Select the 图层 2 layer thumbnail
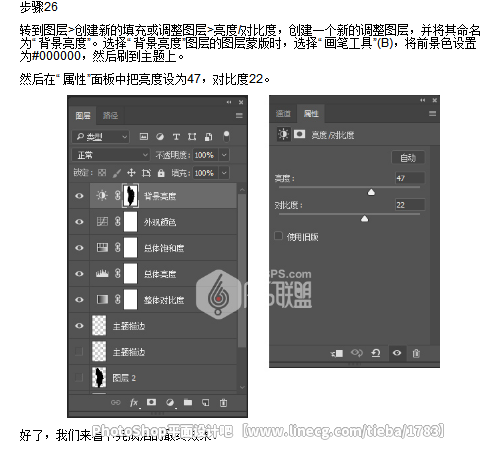Viewport: 500px width, 450px height. click(x=99, y=377)
